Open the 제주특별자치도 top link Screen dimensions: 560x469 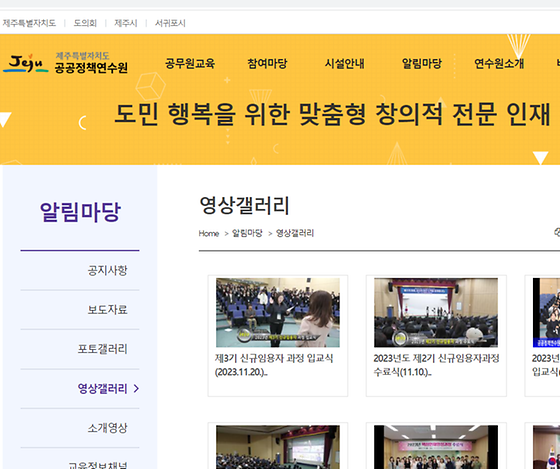[x=29, y=23]
